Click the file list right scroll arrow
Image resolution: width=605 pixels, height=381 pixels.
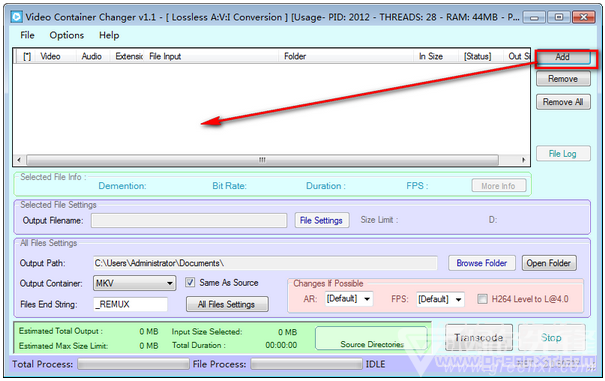coord(523,160)
